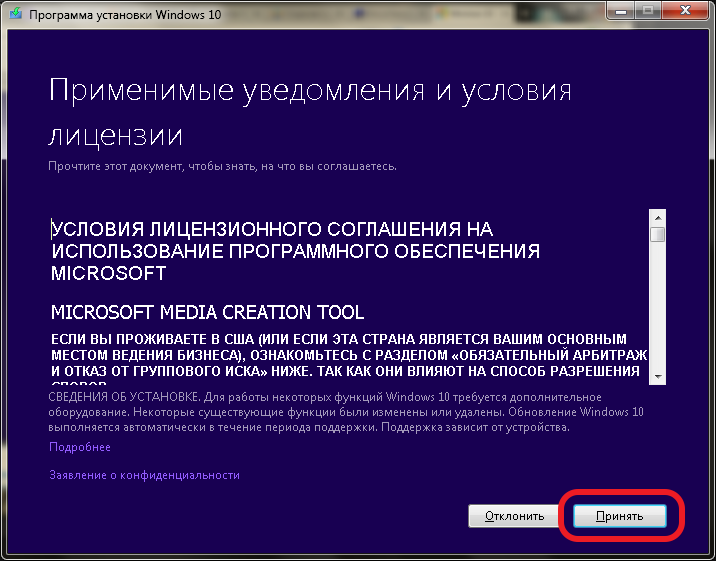Image resolution: width=716 pixels, height=561 pixels.
Task: Click the 'ЕСЛИ ВЫ ПРОЖИВАЕТЕ В США' paragraph
Action: [348, 355]
